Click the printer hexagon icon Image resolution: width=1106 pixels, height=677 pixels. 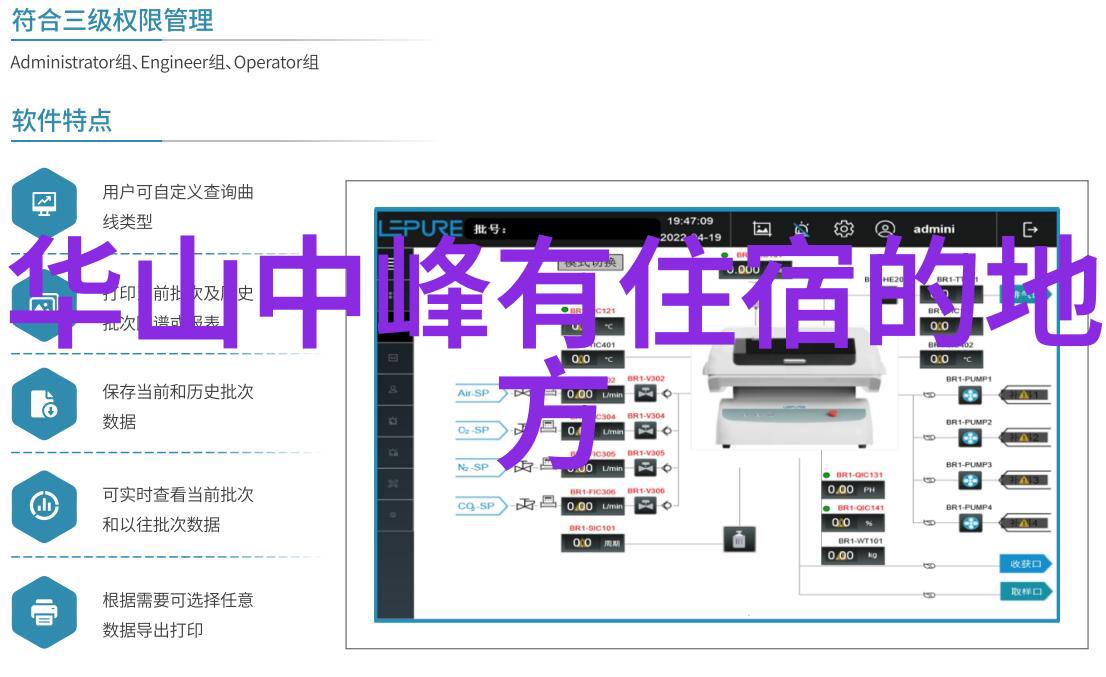[x=44, y=611]
